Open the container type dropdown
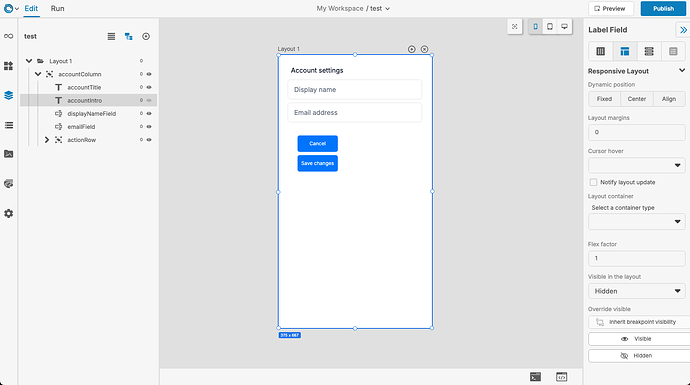The image size is (690, 385). tap(637, 222)
